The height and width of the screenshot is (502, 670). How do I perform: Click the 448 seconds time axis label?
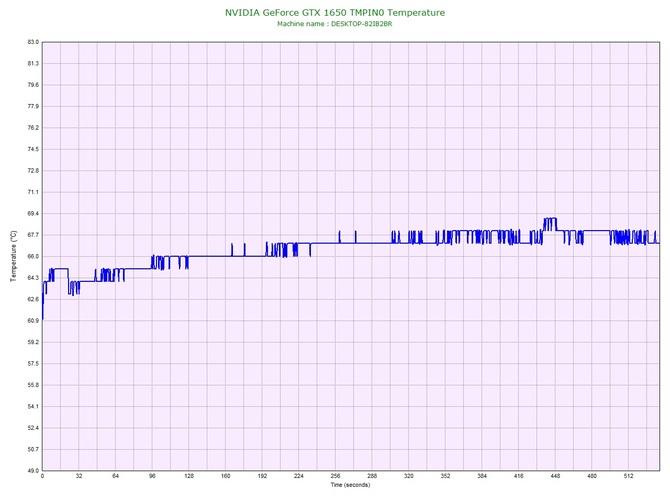point(555,476)
